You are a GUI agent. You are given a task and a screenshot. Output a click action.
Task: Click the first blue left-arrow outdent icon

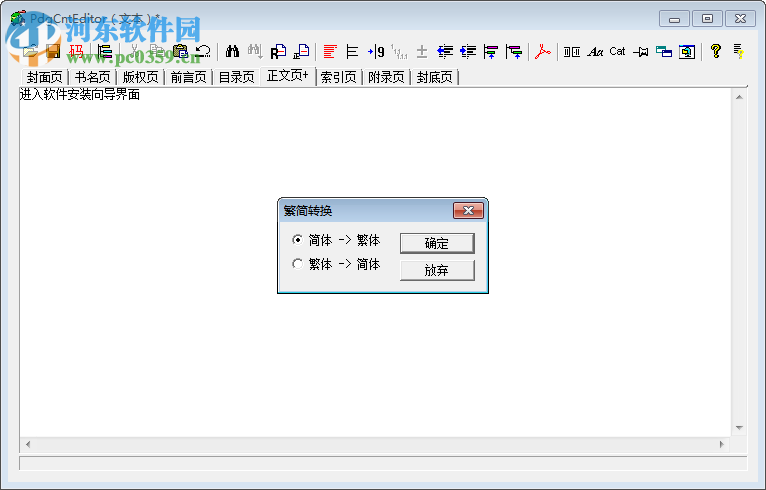tap(445, 51)
